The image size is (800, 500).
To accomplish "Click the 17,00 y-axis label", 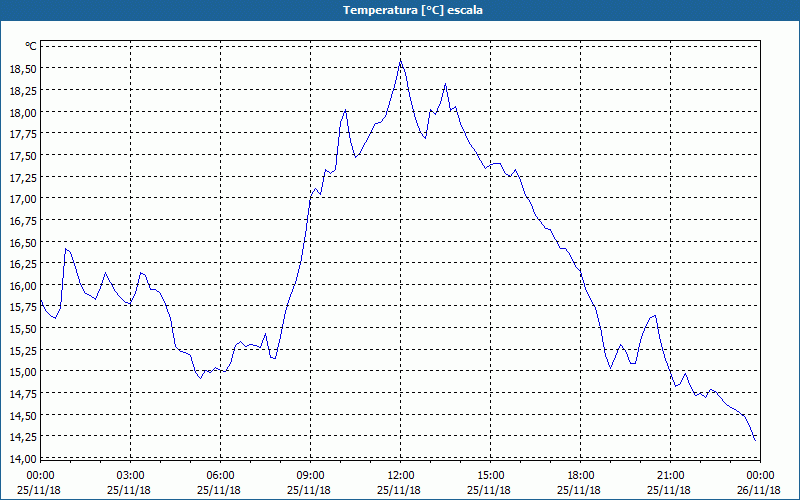I will click(x=23, y=198).
